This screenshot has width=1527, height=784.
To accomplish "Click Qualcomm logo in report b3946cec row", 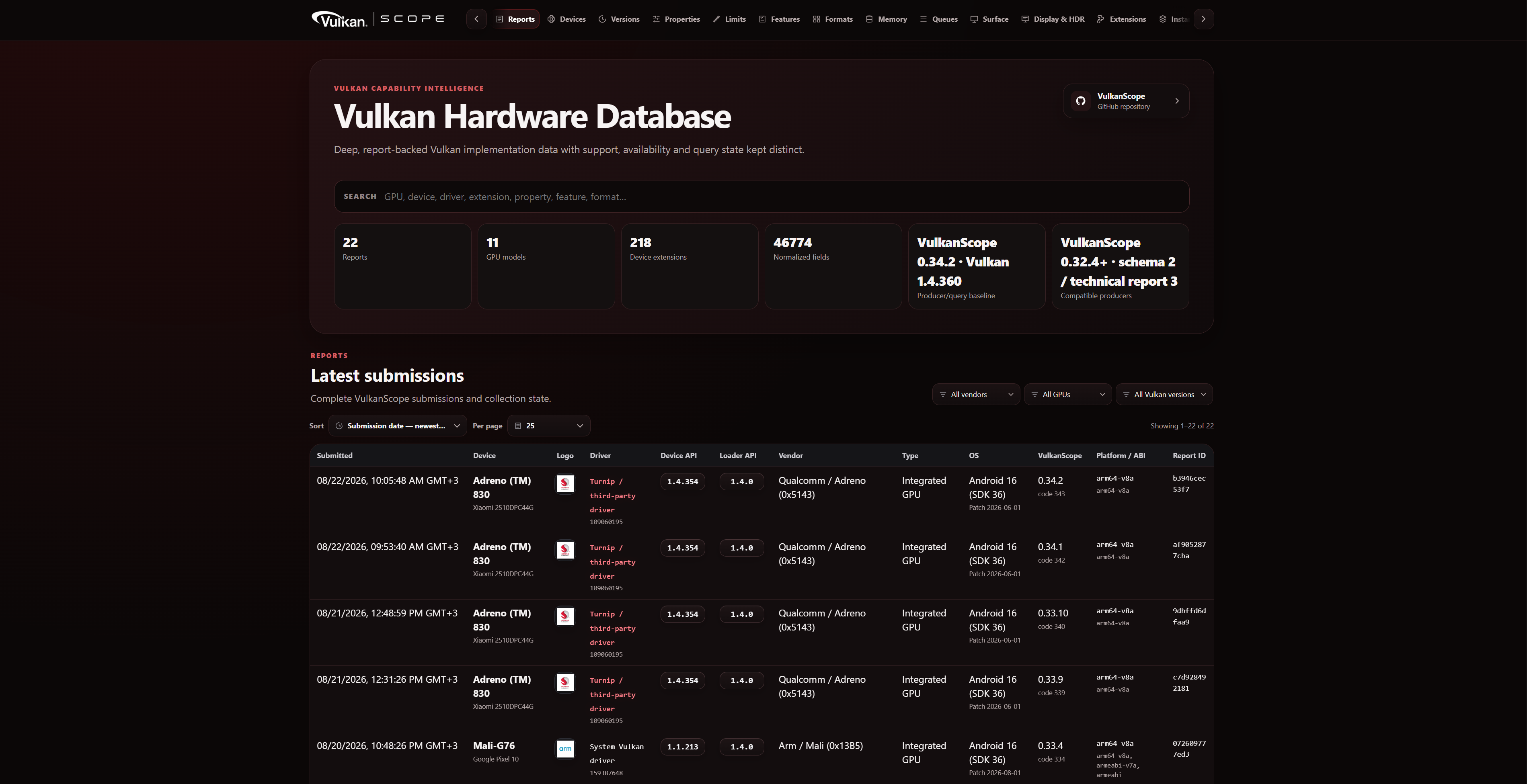I will [565, 483].
